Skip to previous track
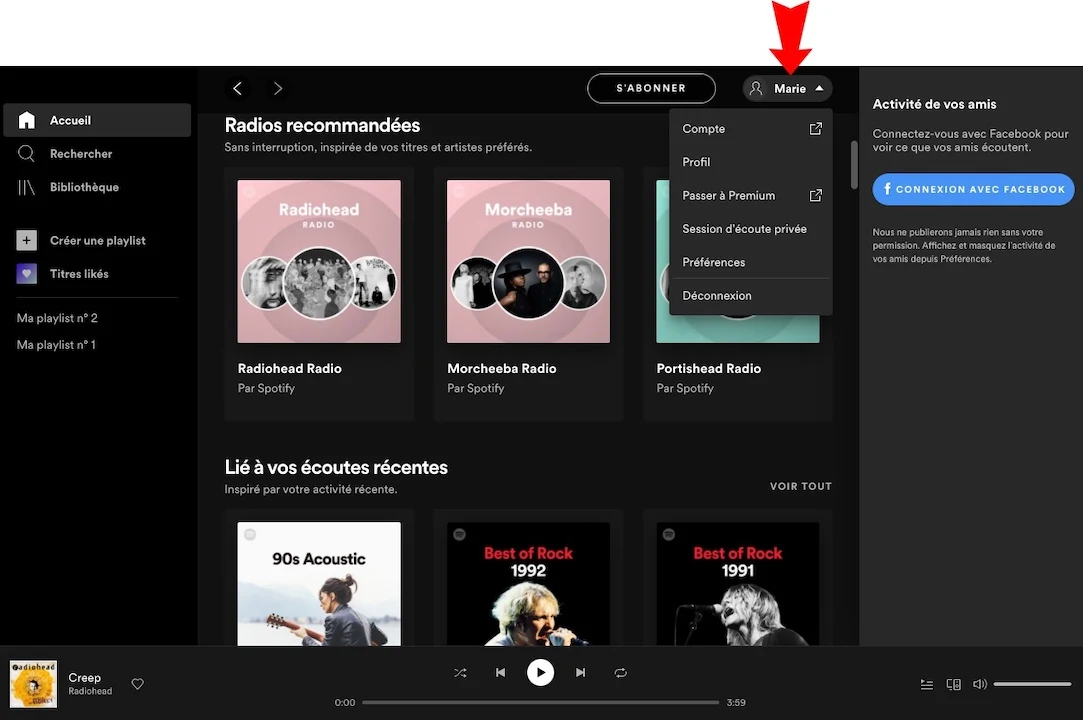This screenshot has height=720, width=1083. pos(500,672)
